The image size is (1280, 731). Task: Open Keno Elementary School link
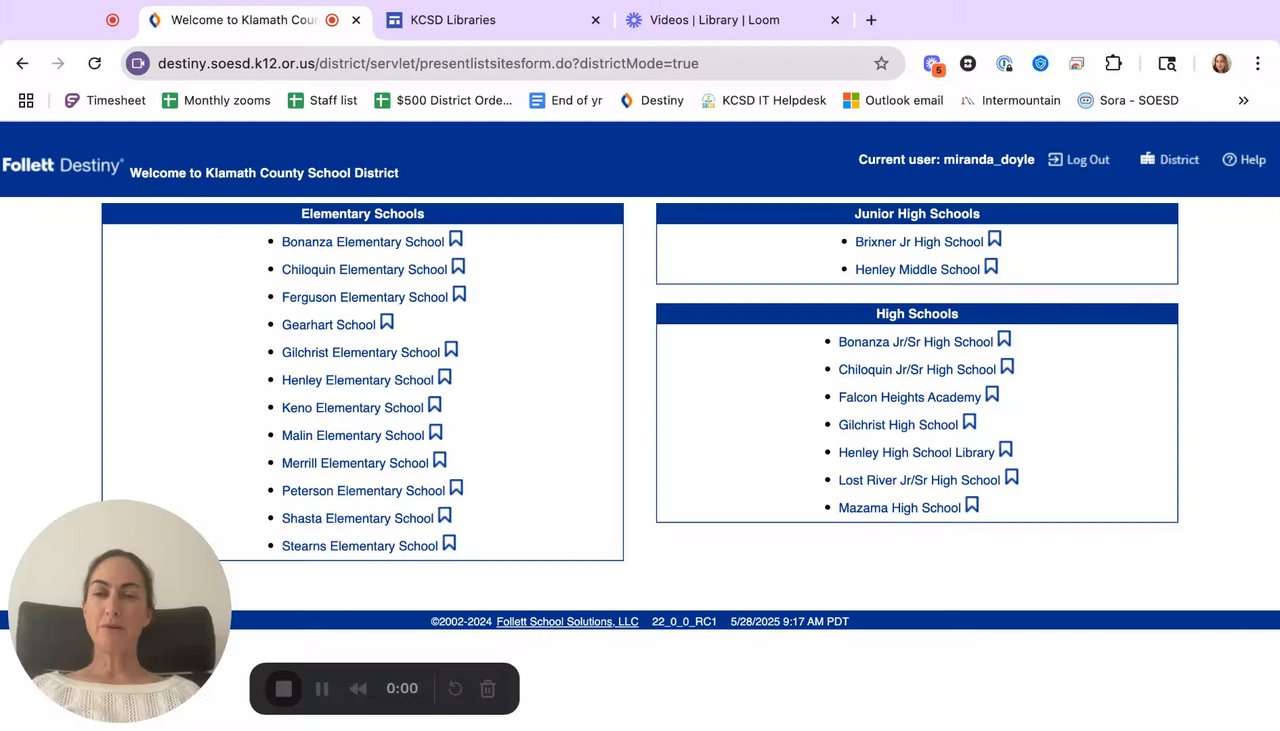pos(353,408)
